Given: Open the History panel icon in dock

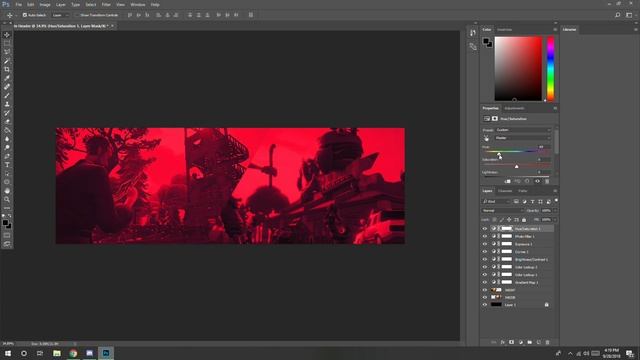Looking at the screenshot, I should [x=473, y=33].
